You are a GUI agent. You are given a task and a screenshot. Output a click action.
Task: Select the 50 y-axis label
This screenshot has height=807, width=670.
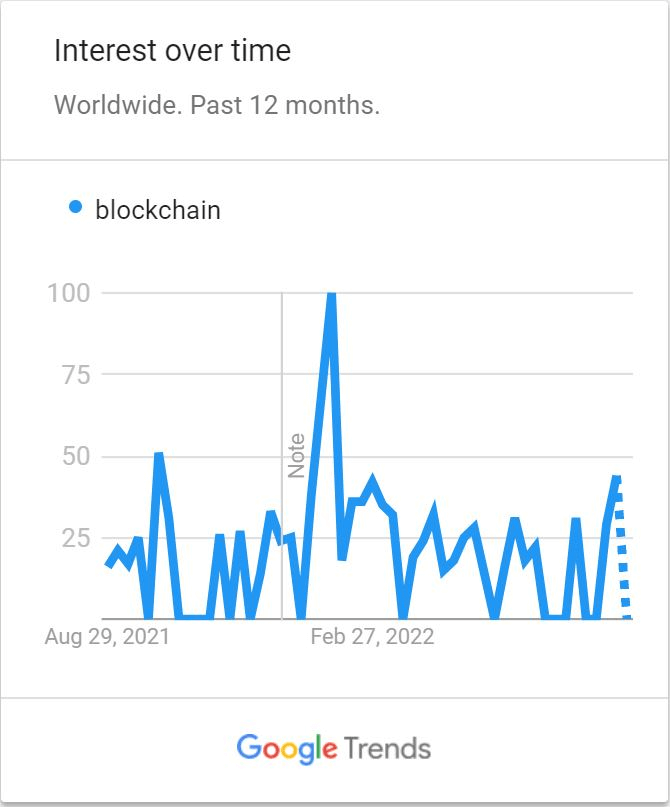76,457
